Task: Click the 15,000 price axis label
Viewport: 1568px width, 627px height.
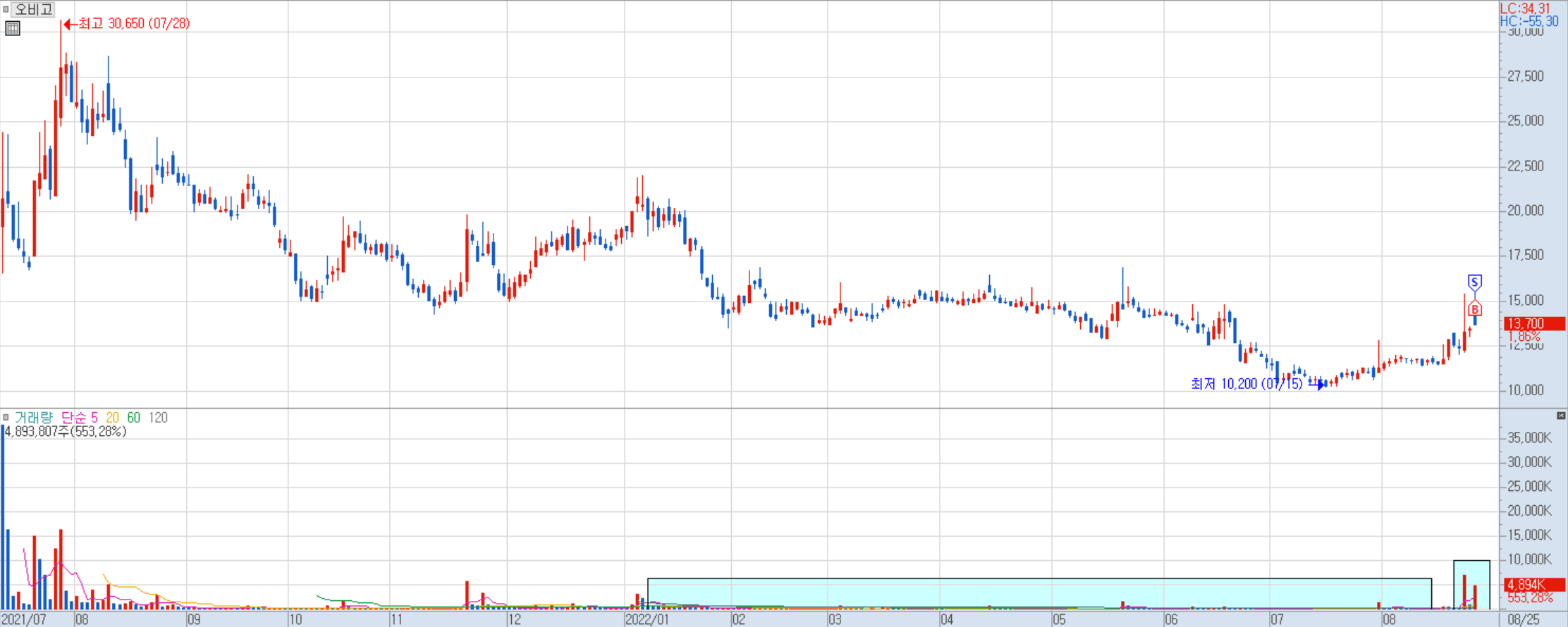Action: (x=1526, y=300)
